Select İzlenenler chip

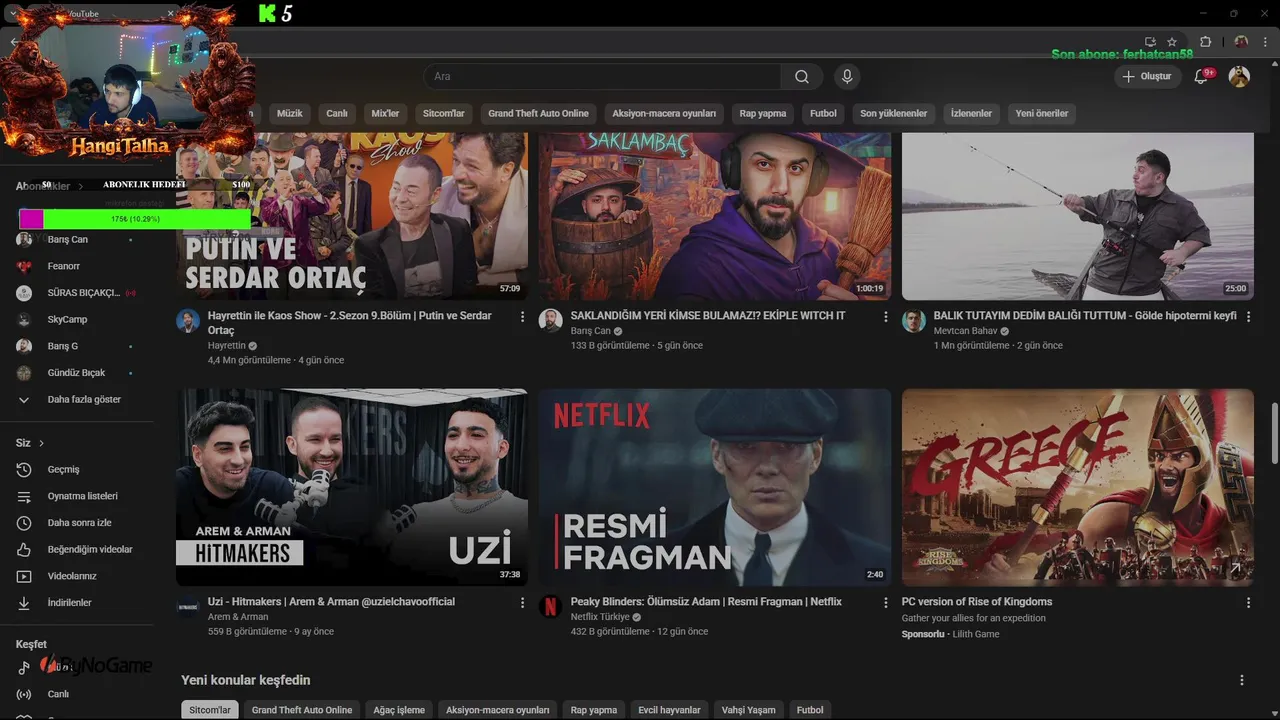(x=971, y=114)
